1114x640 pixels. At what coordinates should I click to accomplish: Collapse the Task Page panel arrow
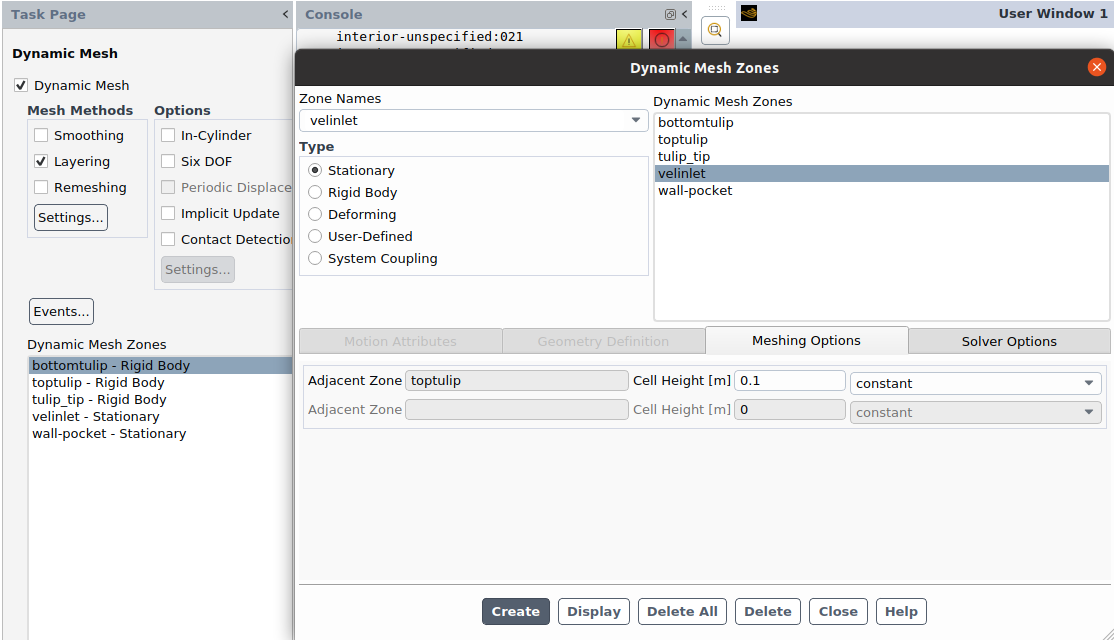[285, 14]
